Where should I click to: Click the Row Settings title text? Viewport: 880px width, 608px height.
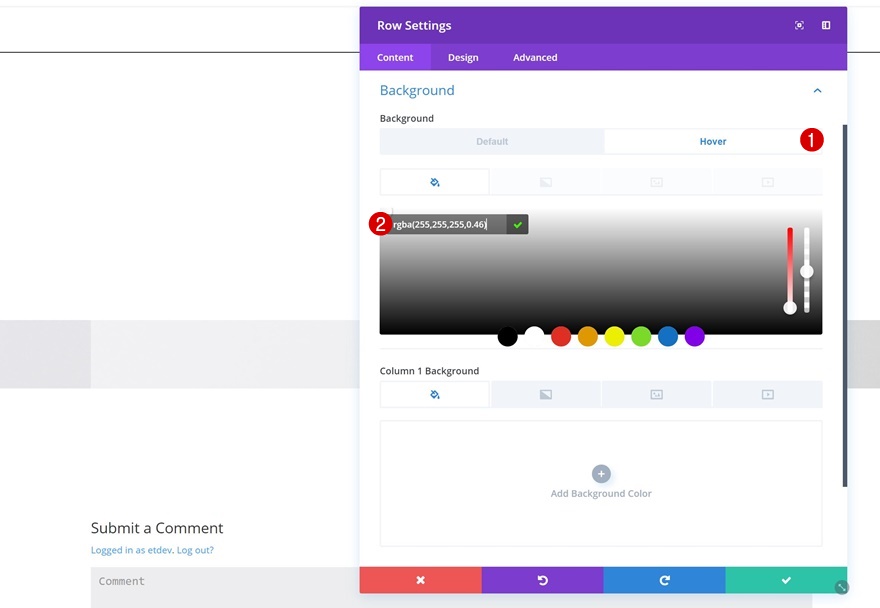(x=414, y=25)
